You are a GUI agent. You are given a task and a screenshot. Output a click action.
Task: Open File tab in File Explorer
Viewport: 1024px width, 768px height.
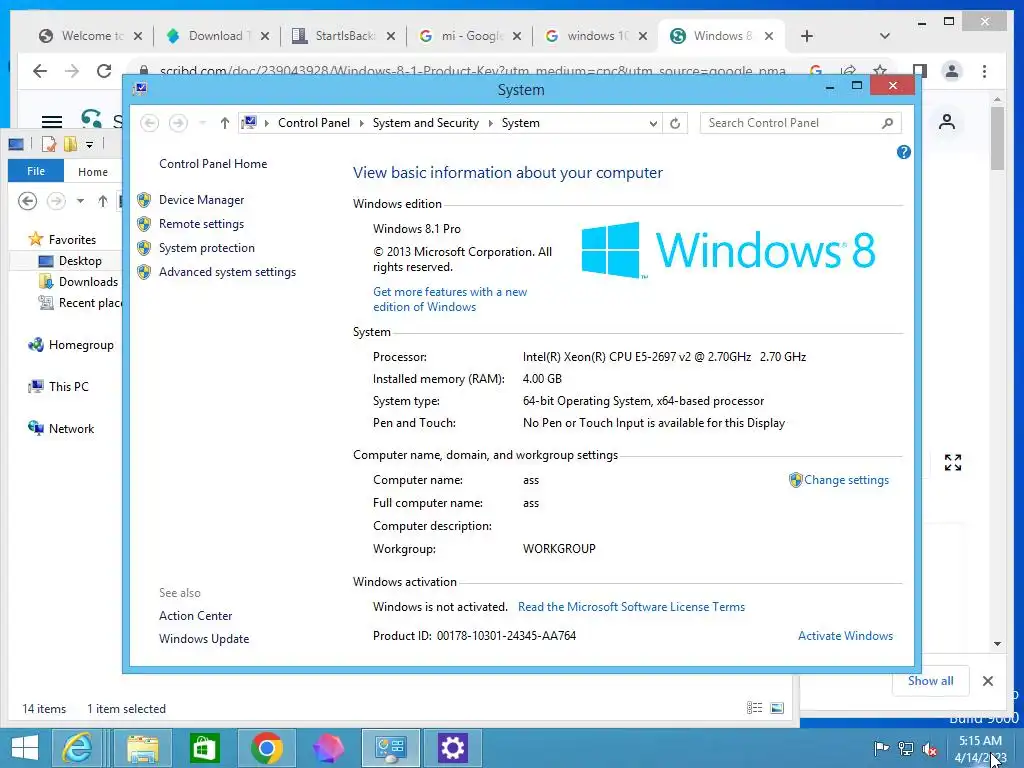pyautogui.click(x=36, y=171)
